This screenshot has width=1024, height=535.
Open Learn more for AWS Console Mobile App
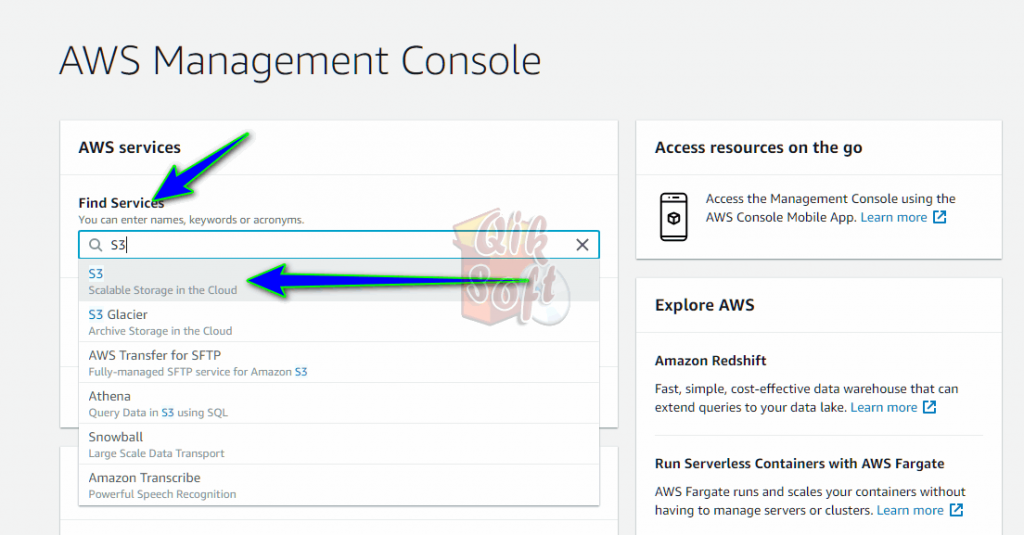[893, 218]
